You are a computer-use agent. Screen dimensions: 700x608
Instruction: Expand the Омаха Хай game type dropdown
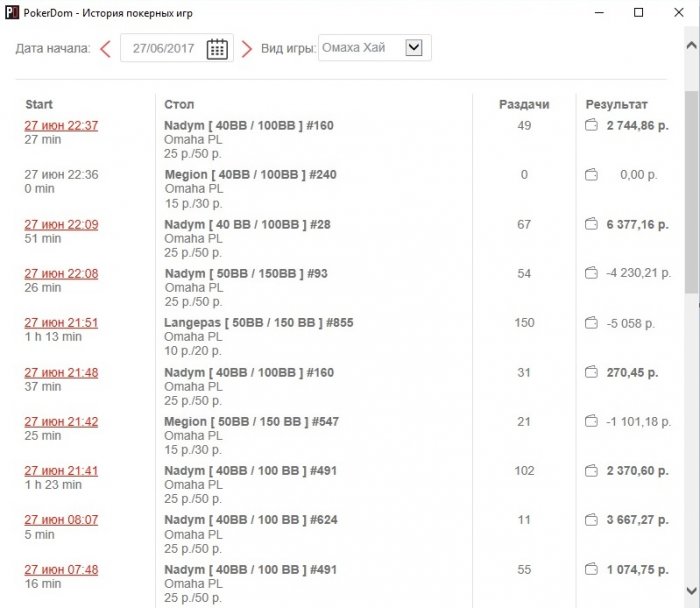tap(414, 47)
